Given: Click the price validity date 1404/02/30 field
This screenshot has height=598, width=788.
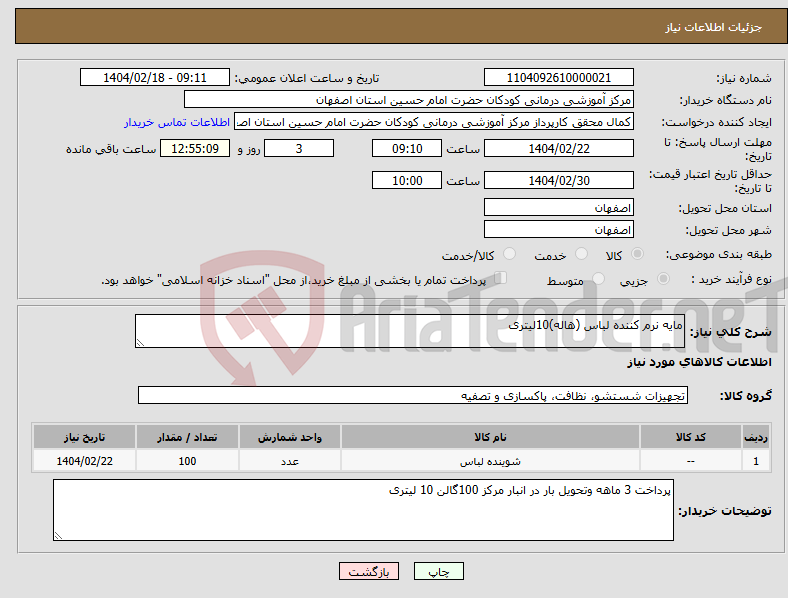Looking at the screenshot, I should point(558,180).
